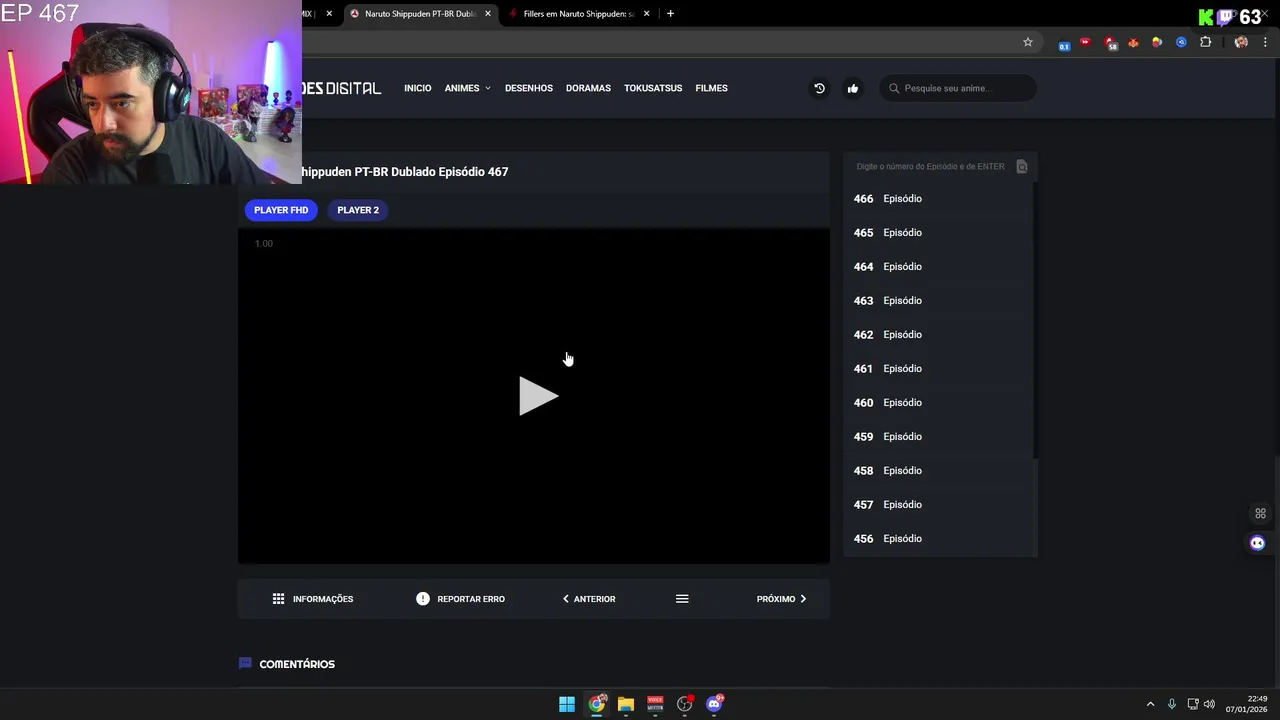Viewport: 1280px width, 720px height.
Task: Show hidden system tray icons chevron
Action: 1150,704
